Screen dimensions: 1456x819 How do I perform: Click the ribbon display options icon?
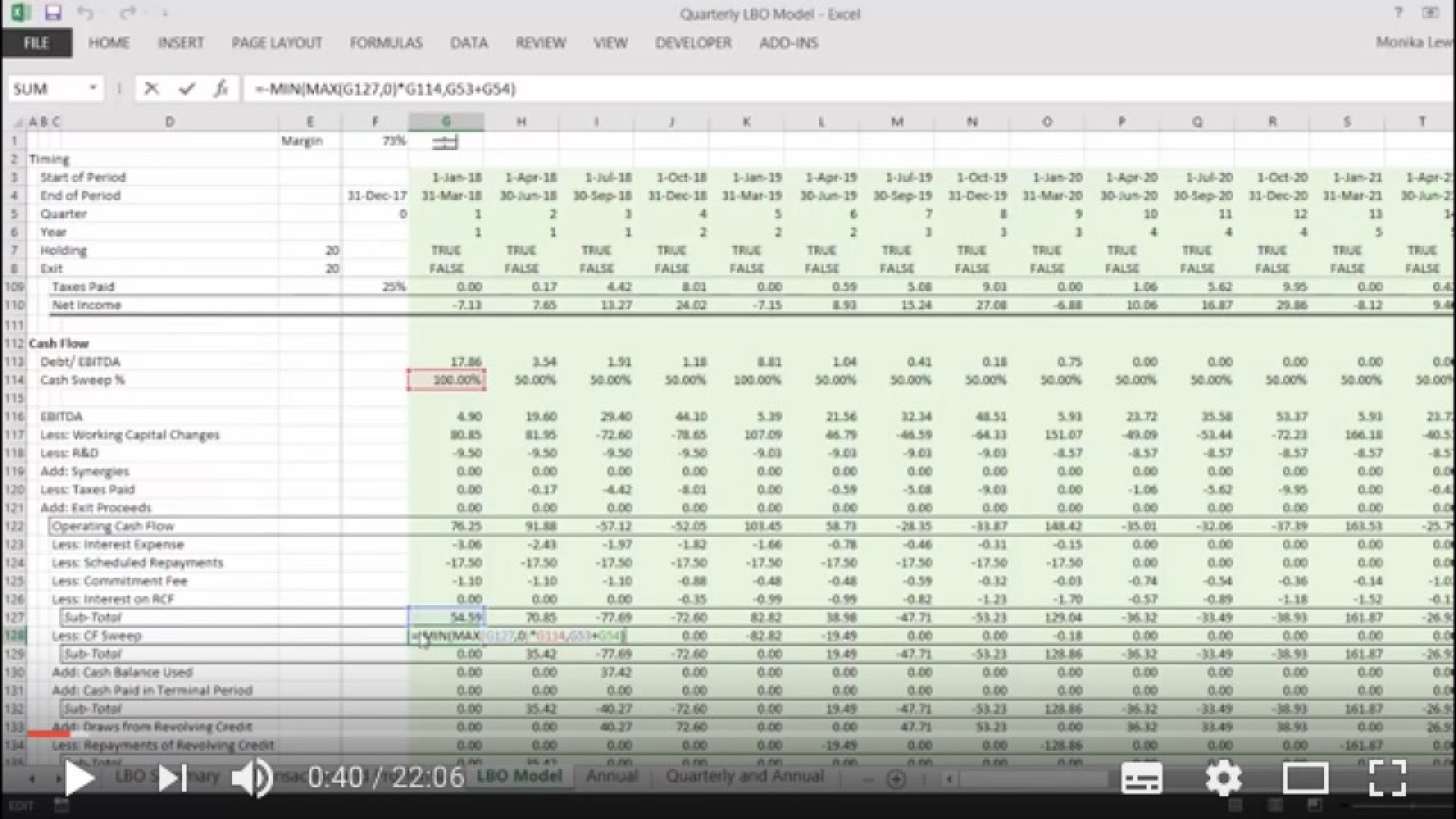click(x=1430, y=13)
